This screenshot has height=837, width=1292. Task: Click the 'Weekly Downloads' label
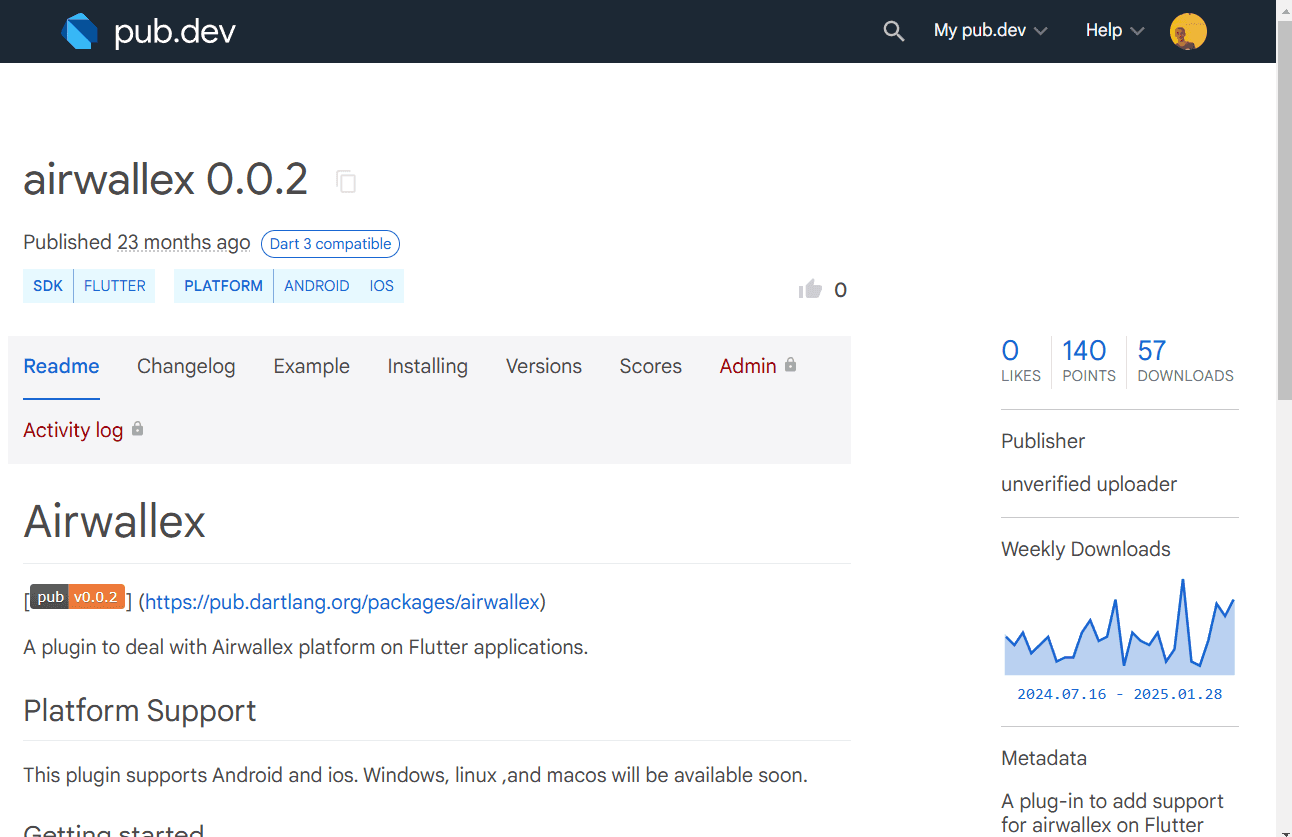[1086, 549]
